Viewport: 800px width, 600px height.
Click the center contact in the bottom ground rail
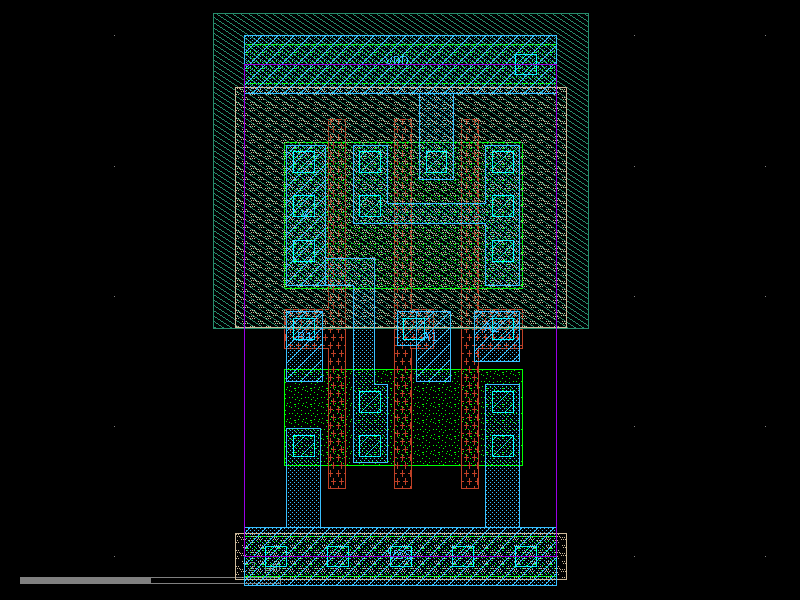pos(401,556)
